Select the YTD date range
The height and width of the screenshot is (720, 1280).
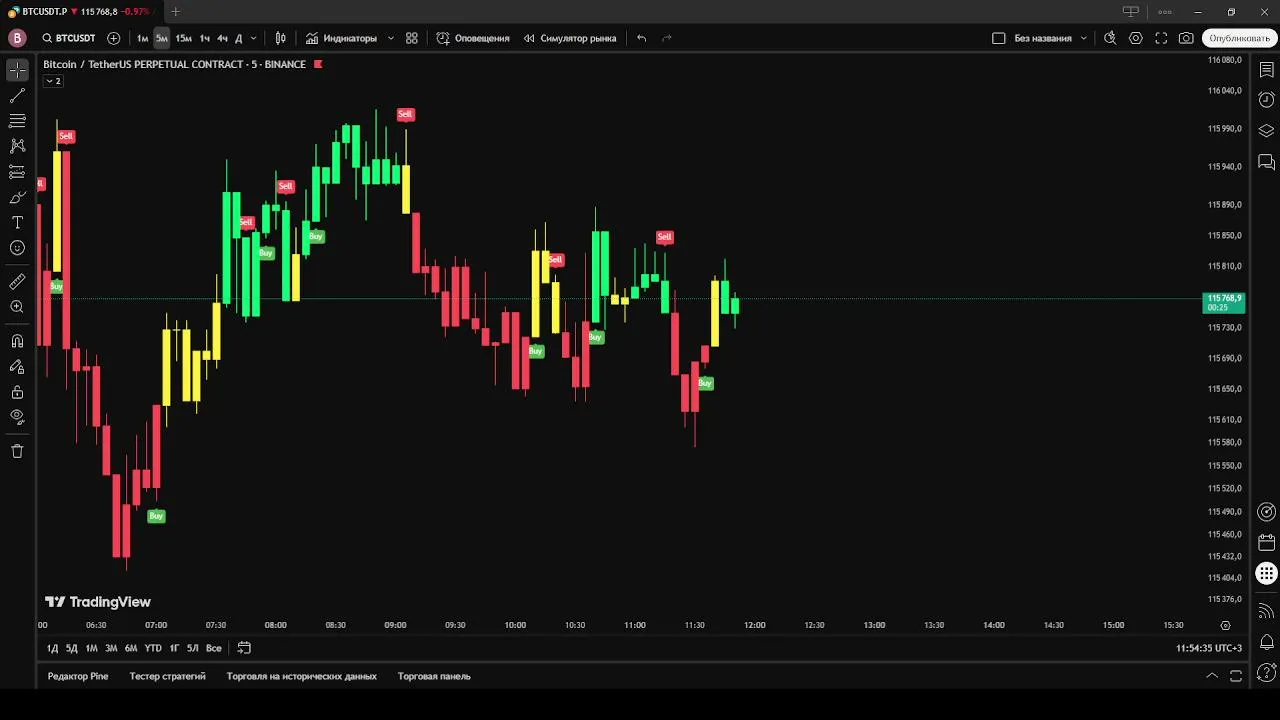pyautogui.click(x=153, y=648)
